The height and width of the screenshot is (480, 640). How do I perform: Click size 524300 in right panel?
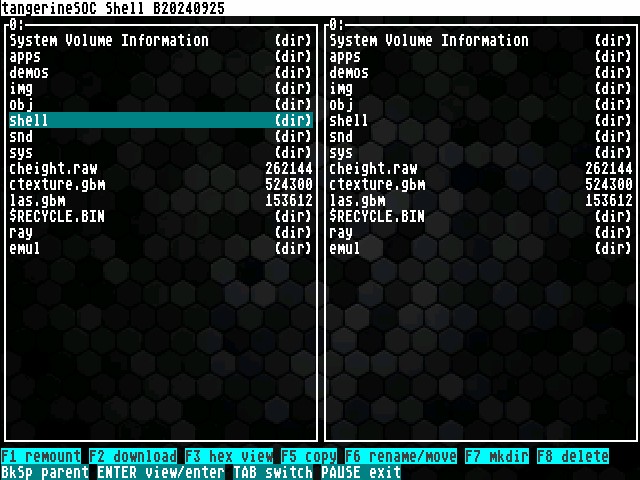pyautogui.click(x=609, y=184)
